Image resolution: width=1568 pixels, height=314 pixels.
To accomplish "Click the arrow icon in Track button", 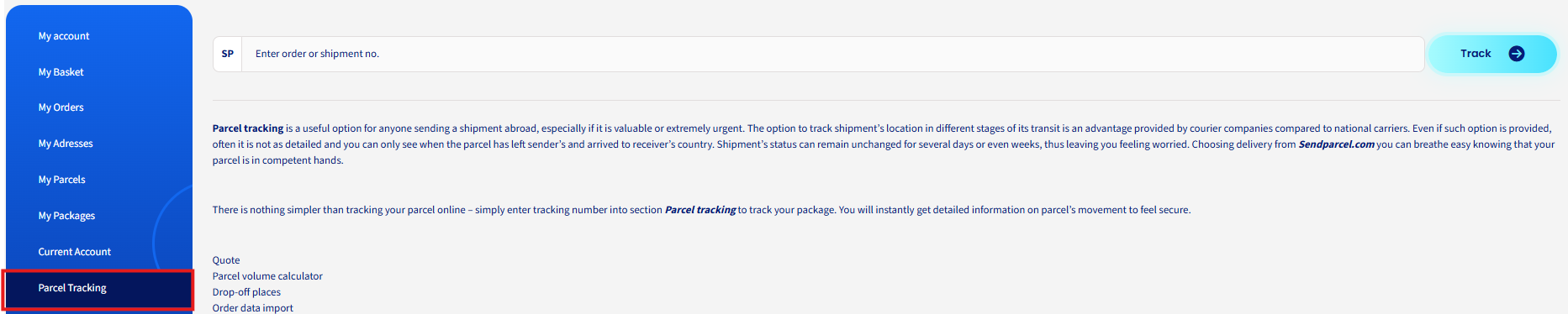I will tap(1516, 54).
